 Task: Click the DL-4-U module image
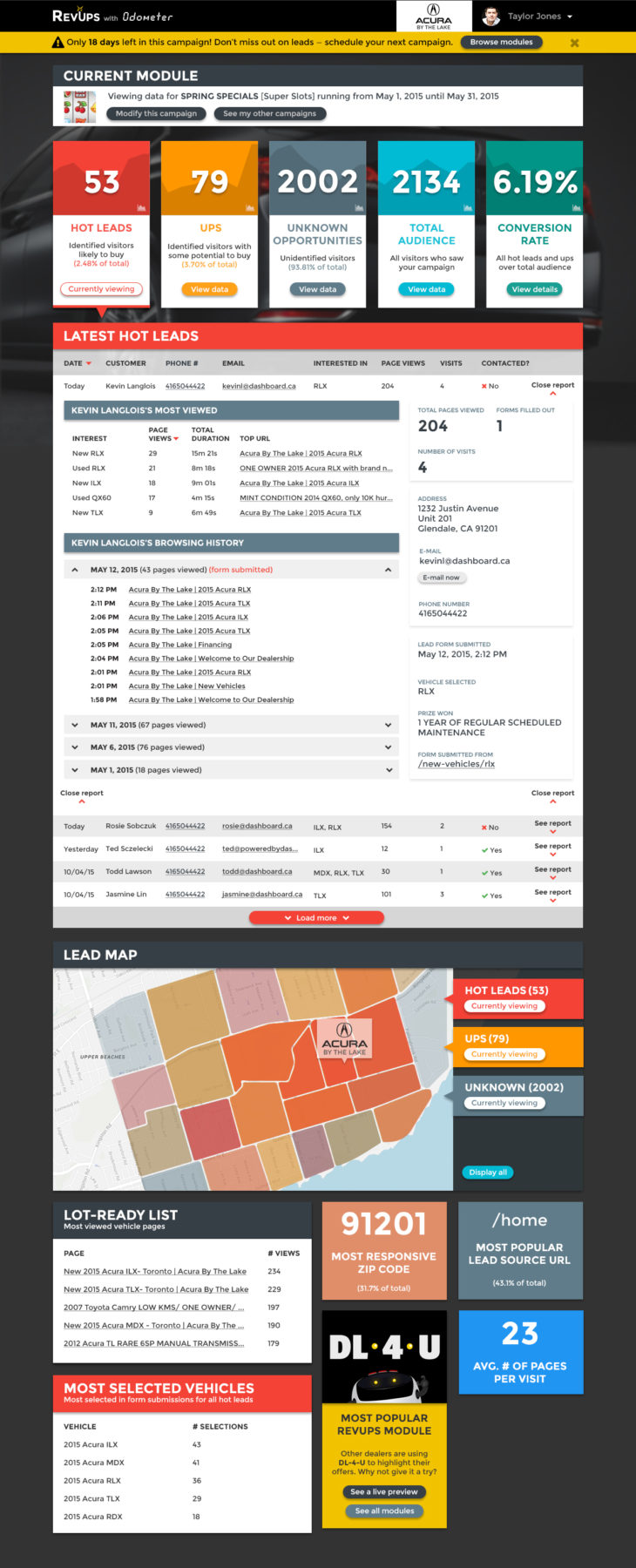coord(384,1356)
